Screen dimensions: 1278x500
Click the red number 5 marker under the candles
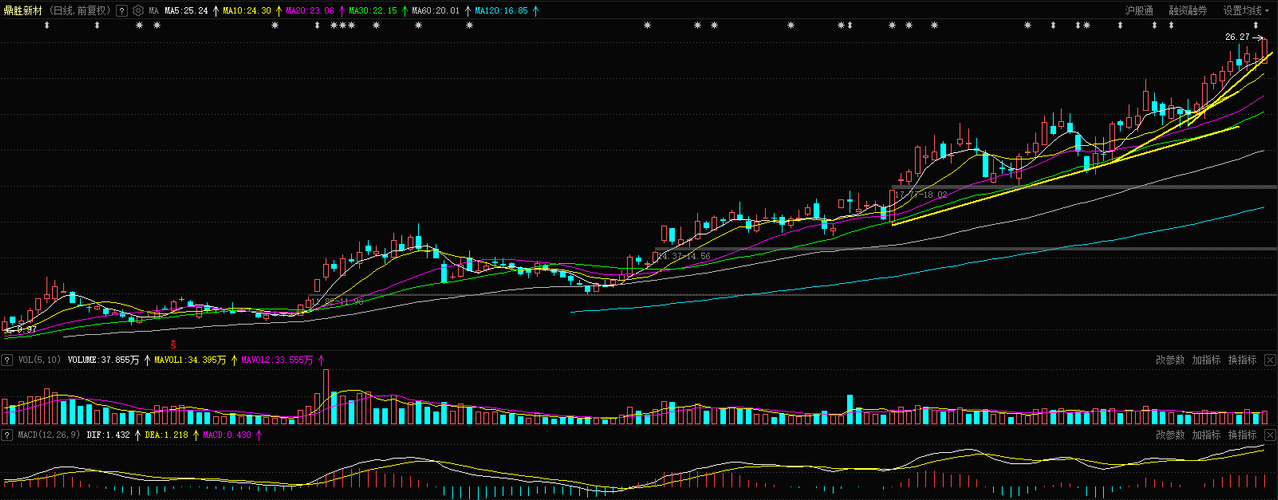(x=173, y=344)
